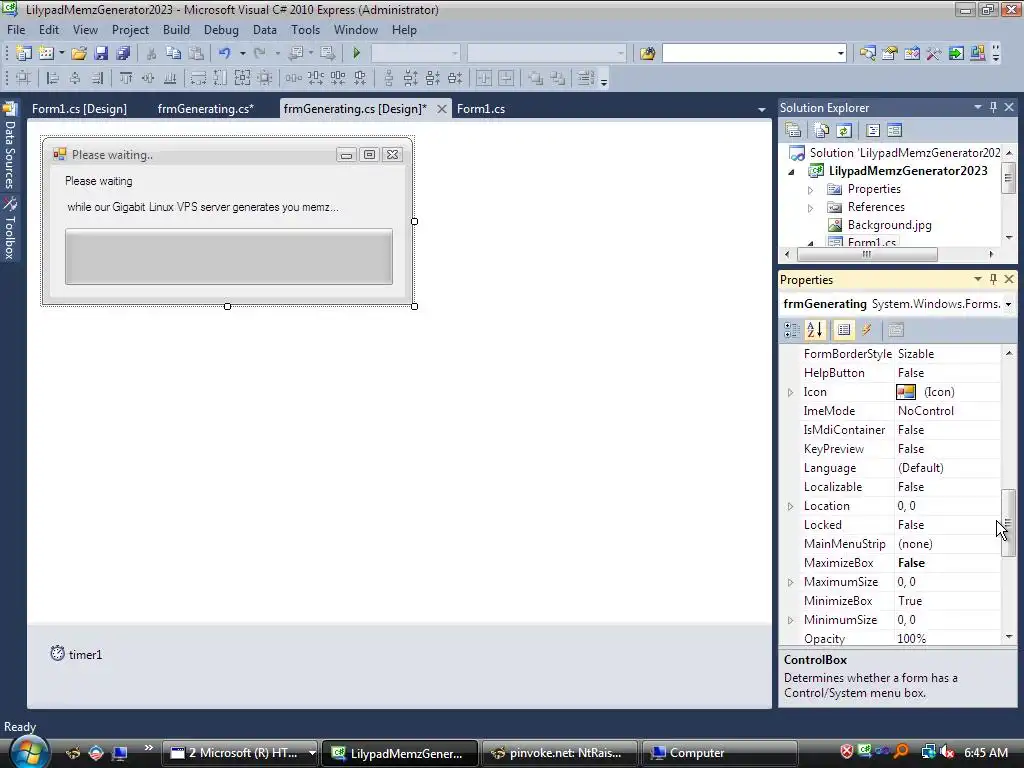Image resolution: width=1024 pixels, height=768 pixels.
Task: Click the Align Tops layout icon
Action: point(125,78)
